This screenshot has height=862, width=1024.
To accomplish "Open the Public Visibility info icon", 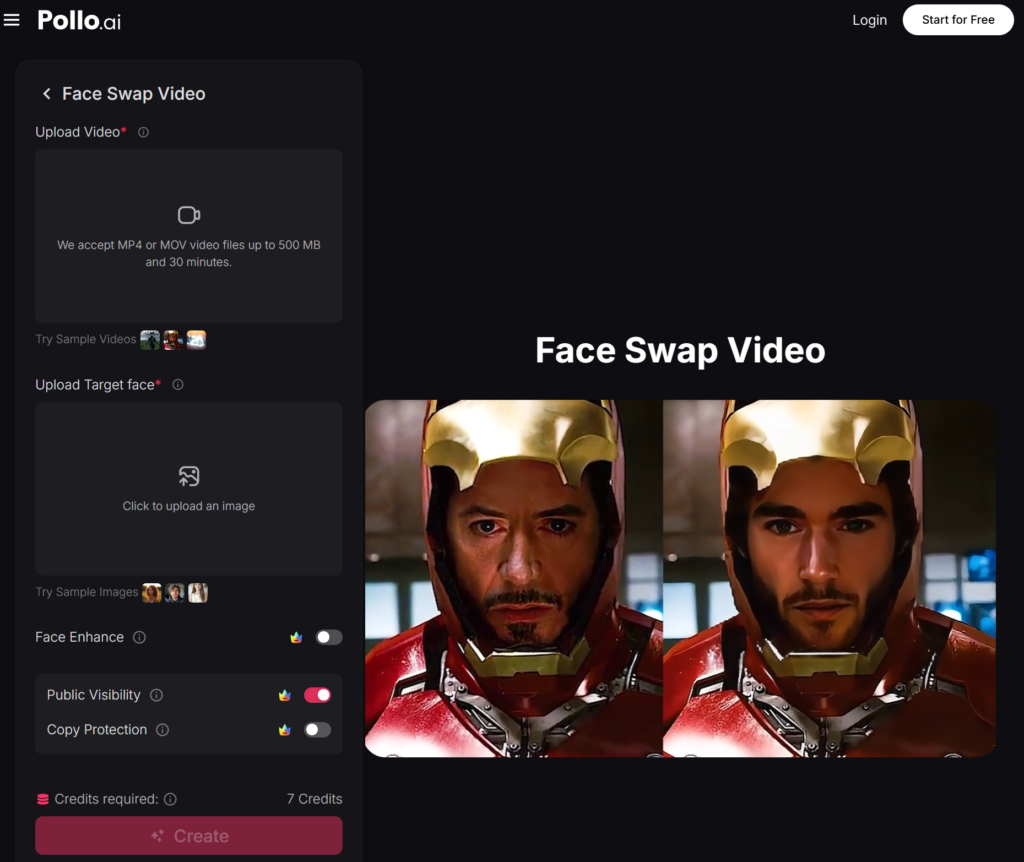I will point(156,695).
